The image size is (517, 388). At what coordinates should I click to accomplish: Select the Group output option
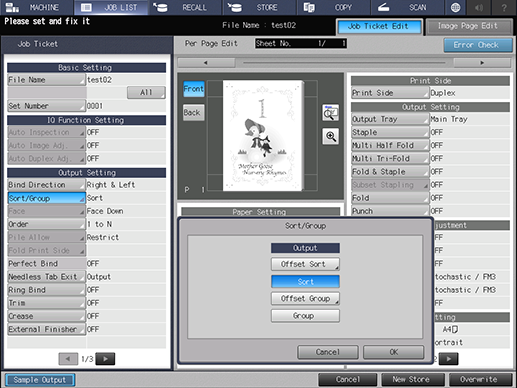pos(305,316)
